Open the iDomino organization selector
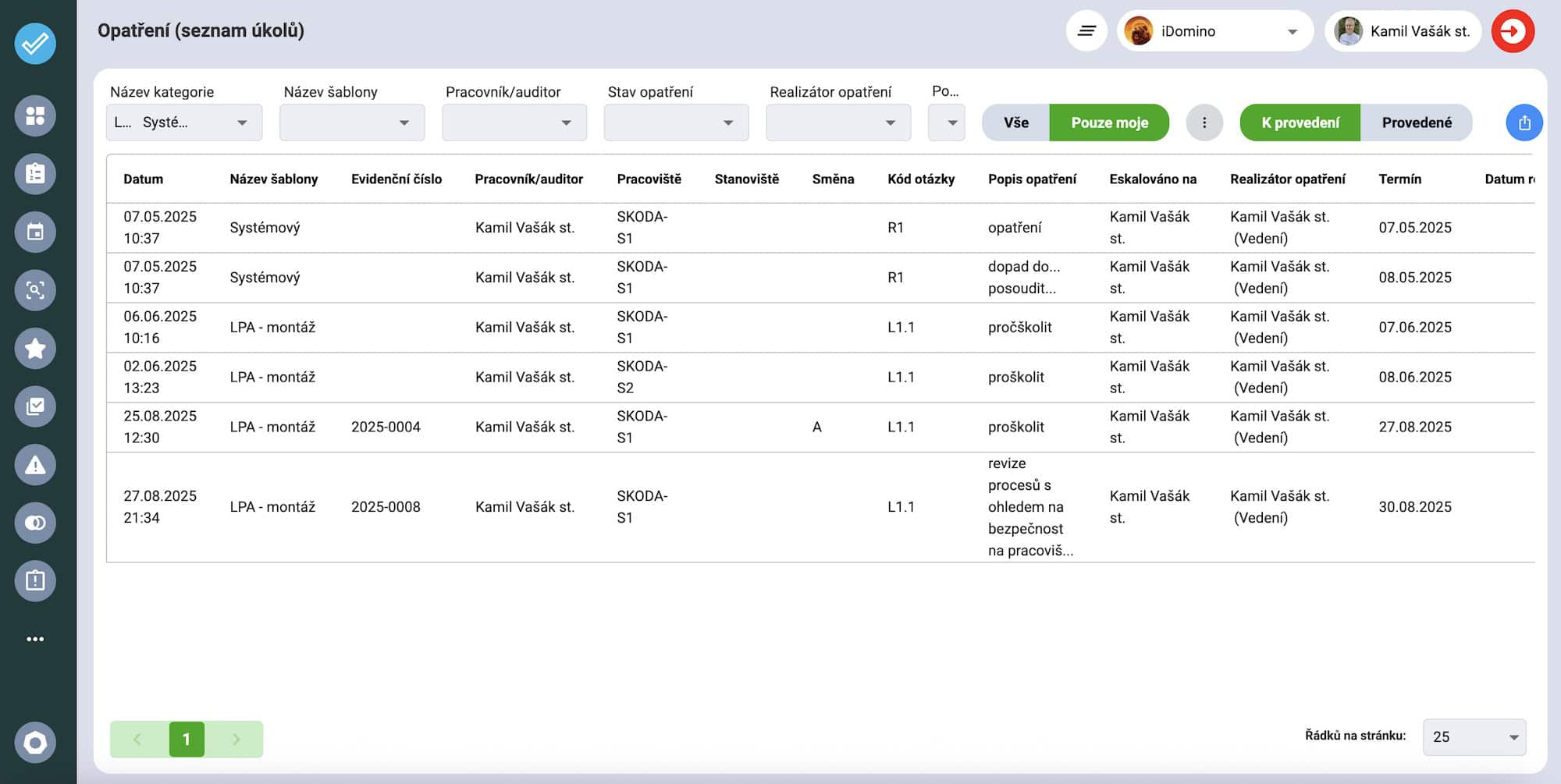 tap(1214, 31)
